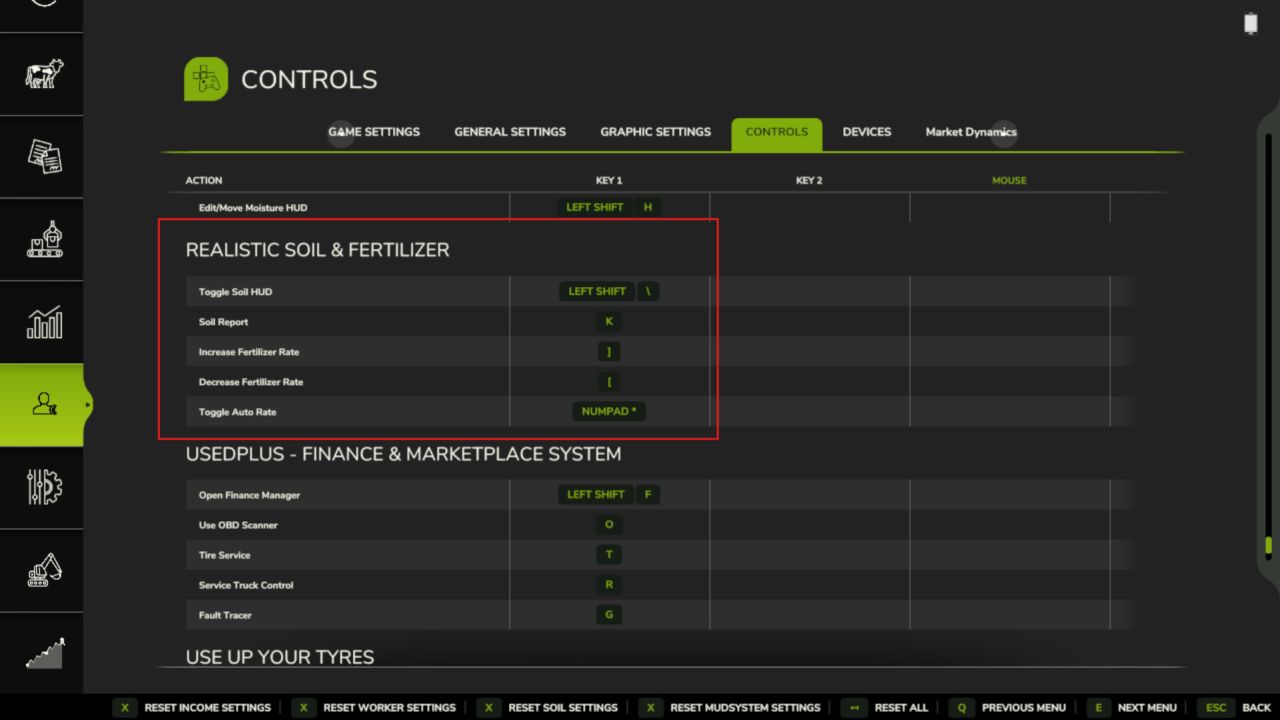Switch to the Graphic Settings tab

(x=655, y=132)
